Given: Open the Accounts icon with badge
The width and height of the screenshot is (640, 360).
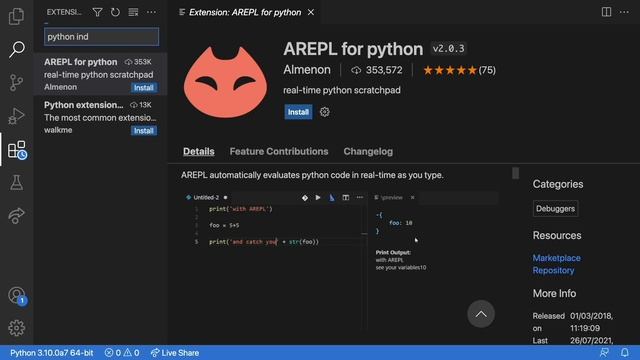Looking at the screenshot, I should click(x=16, y=296).
